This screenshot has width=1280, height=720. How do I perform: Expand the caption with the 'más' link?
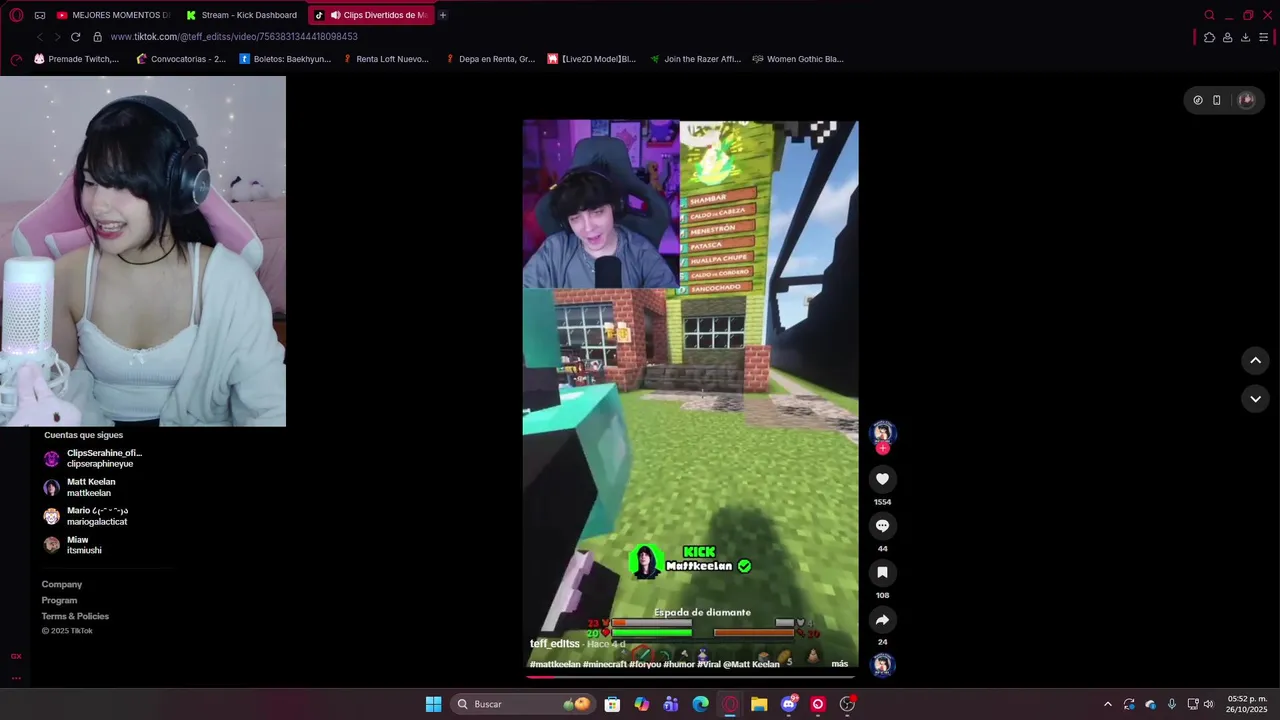coord(839,664)
